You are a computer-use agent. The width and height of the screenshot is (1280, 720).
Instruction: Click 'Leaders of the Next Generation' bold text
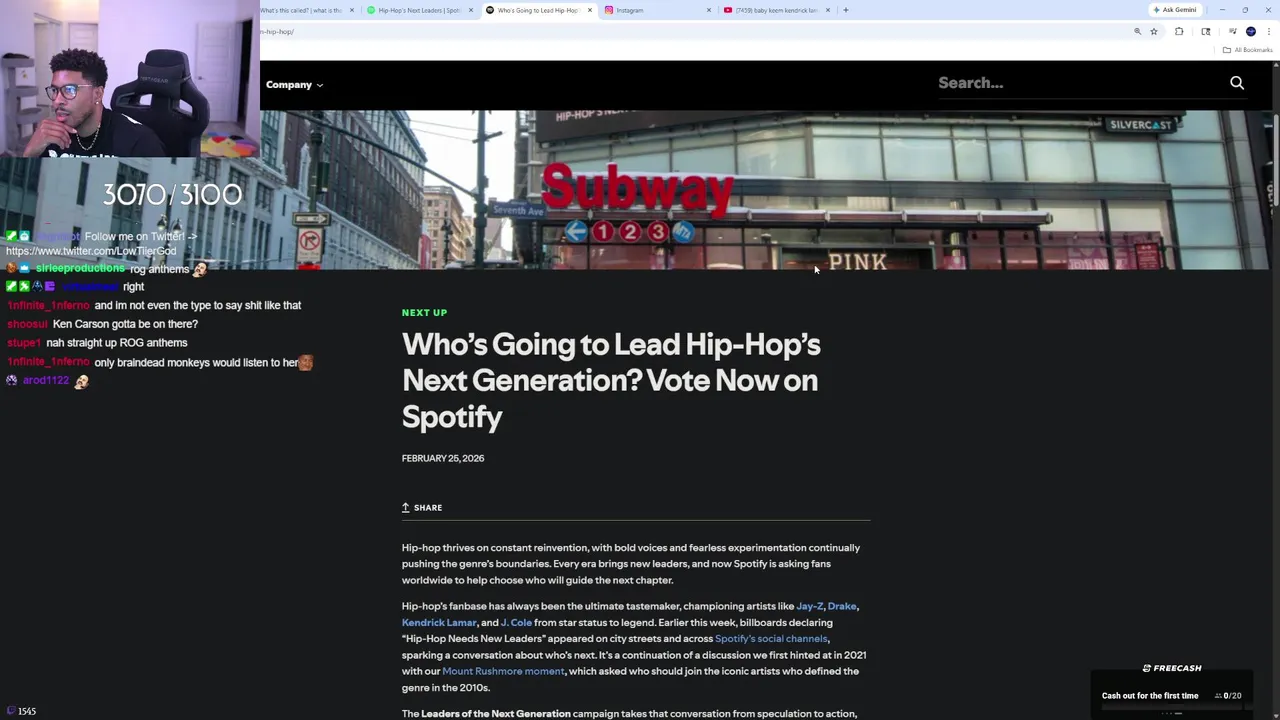(495, 714)
